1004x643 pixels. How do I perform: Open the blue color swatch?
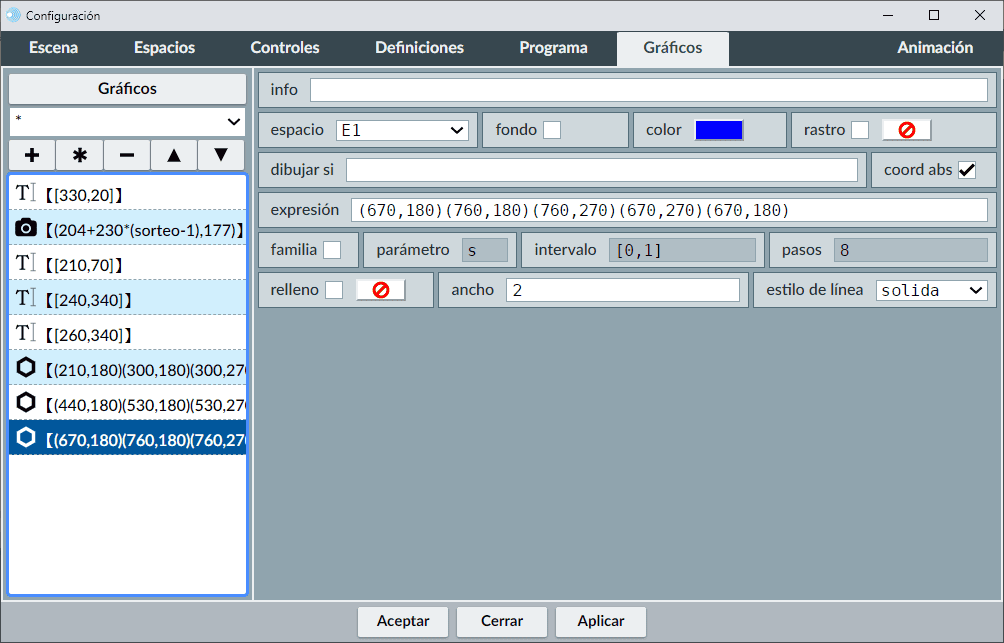[719, 130]
